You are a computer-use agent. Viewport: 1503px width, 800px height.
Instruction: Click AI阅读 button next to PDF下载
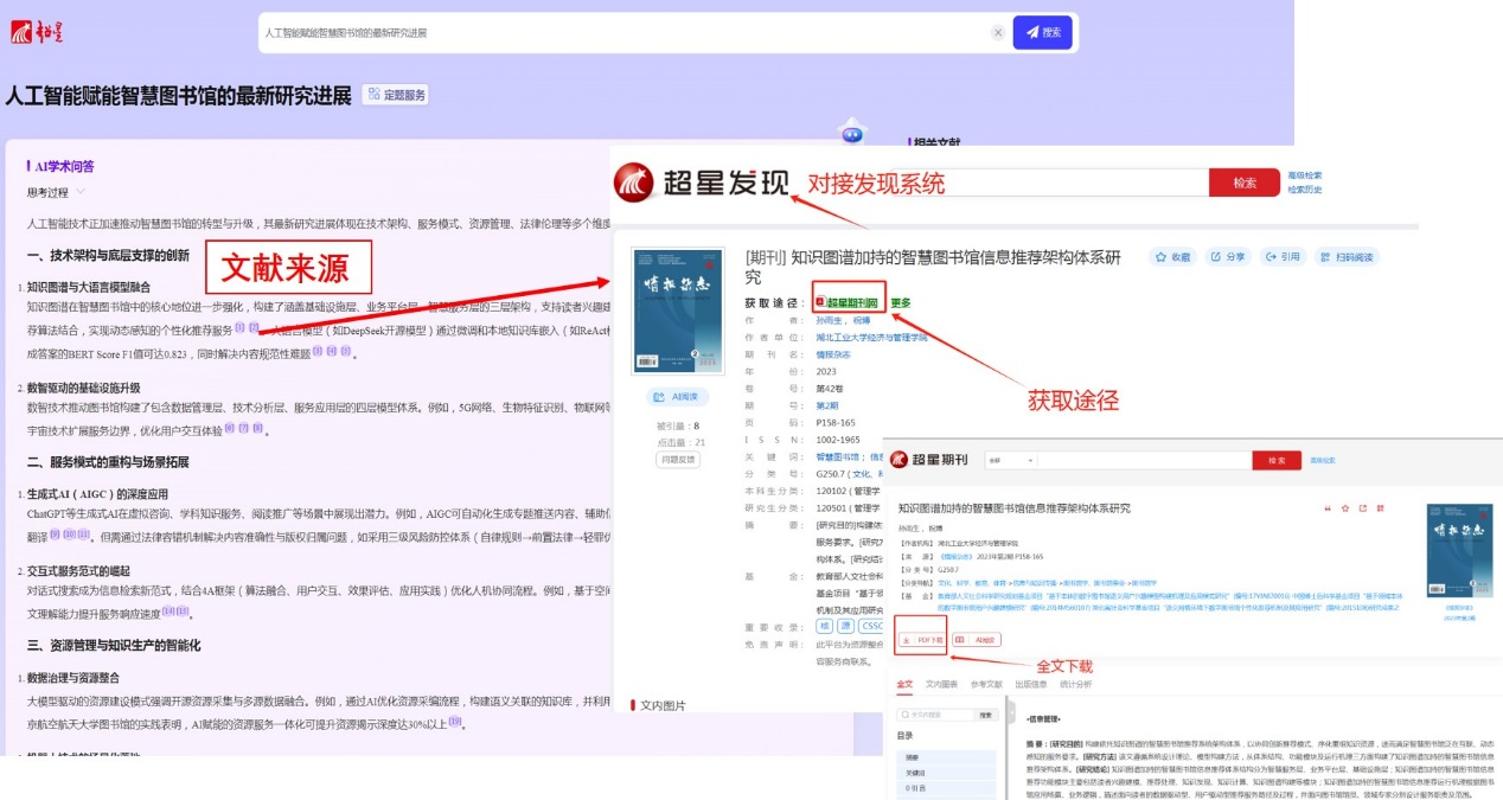976,640
